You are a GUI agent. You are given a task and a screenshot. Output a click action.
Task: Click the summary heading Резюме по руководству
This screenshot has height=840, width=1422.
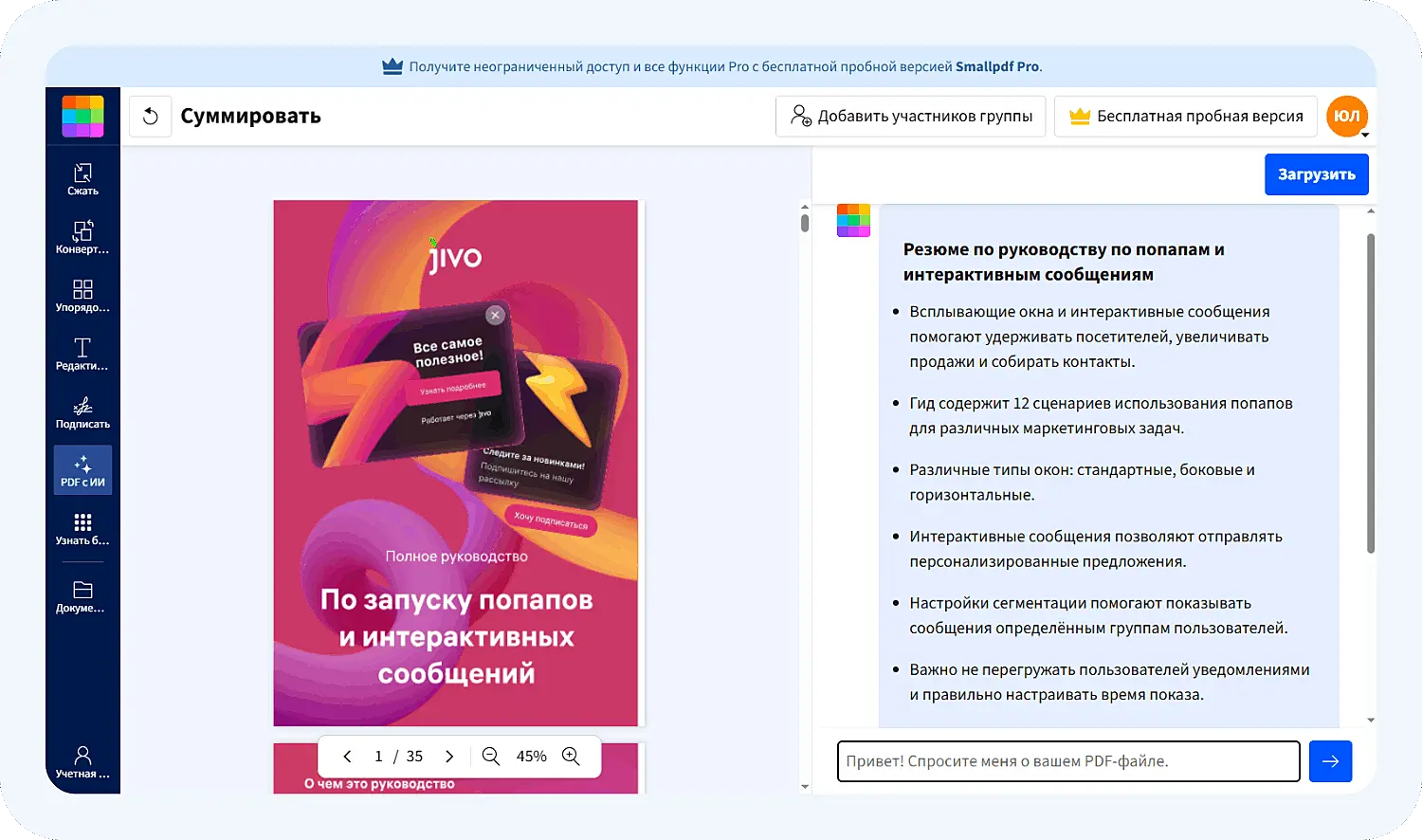(1064, 262)
